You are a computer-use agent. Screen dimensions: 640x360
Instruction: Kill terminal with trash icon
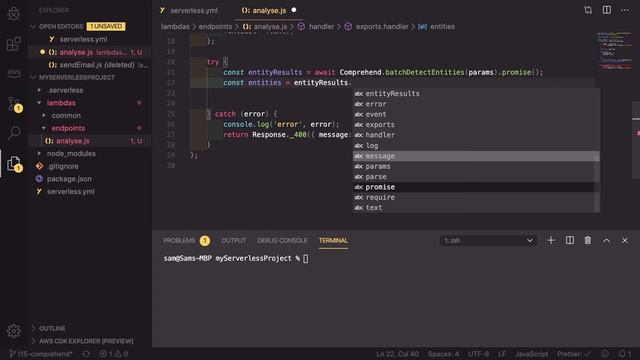[588, 240]
